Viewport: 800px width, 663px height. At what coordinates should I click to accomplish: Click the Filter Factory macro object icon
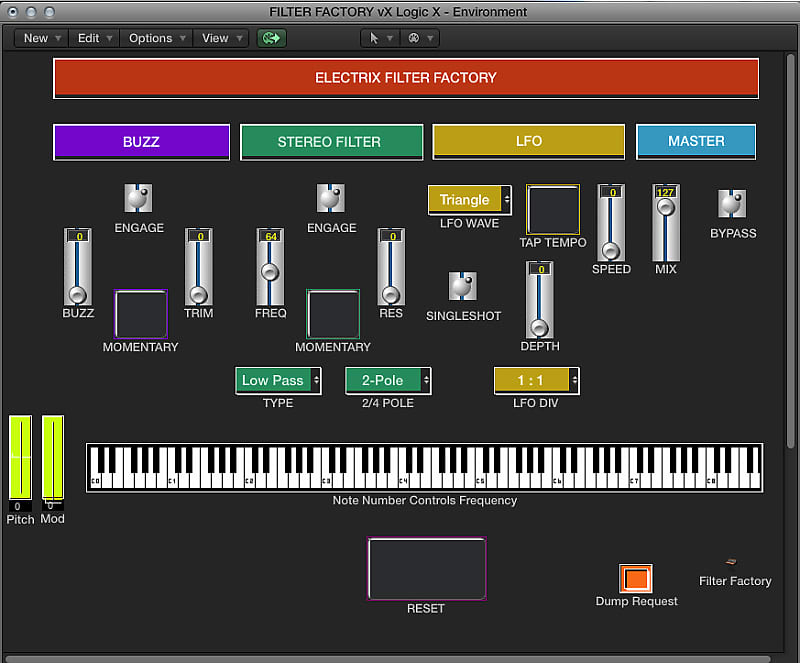tap(730, 561)
